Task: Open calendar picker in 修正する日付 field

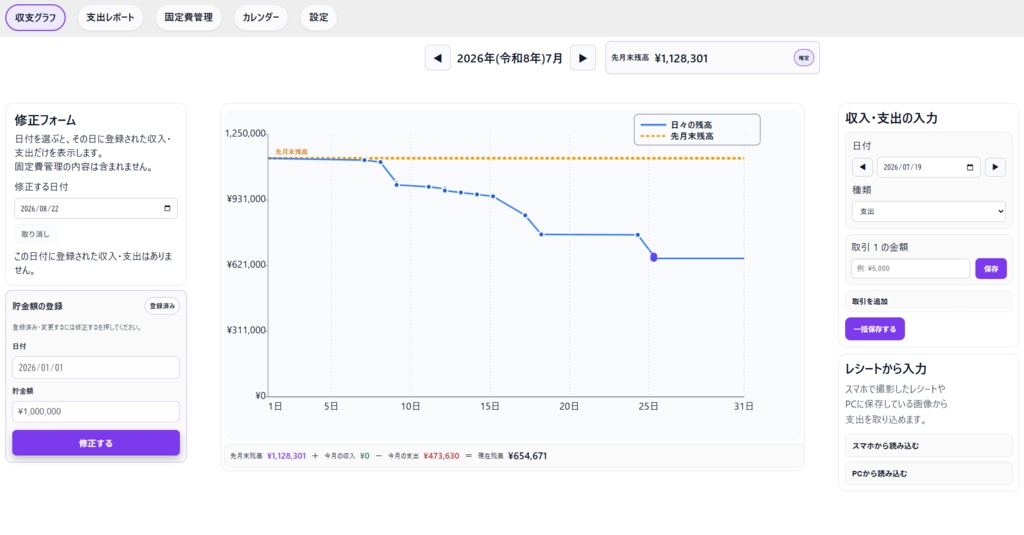Action: pyautogui.click(x=167, y=208)
